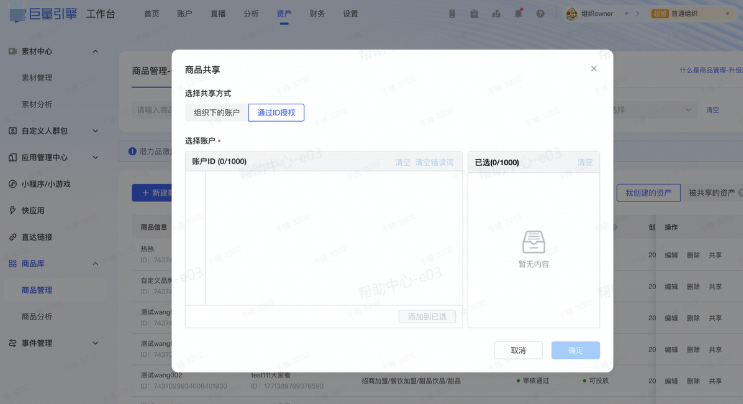Click 确定 to confirm sharing
Viewport: 743px width, 404px height.
pyautogui.click(x=575, y=350)
